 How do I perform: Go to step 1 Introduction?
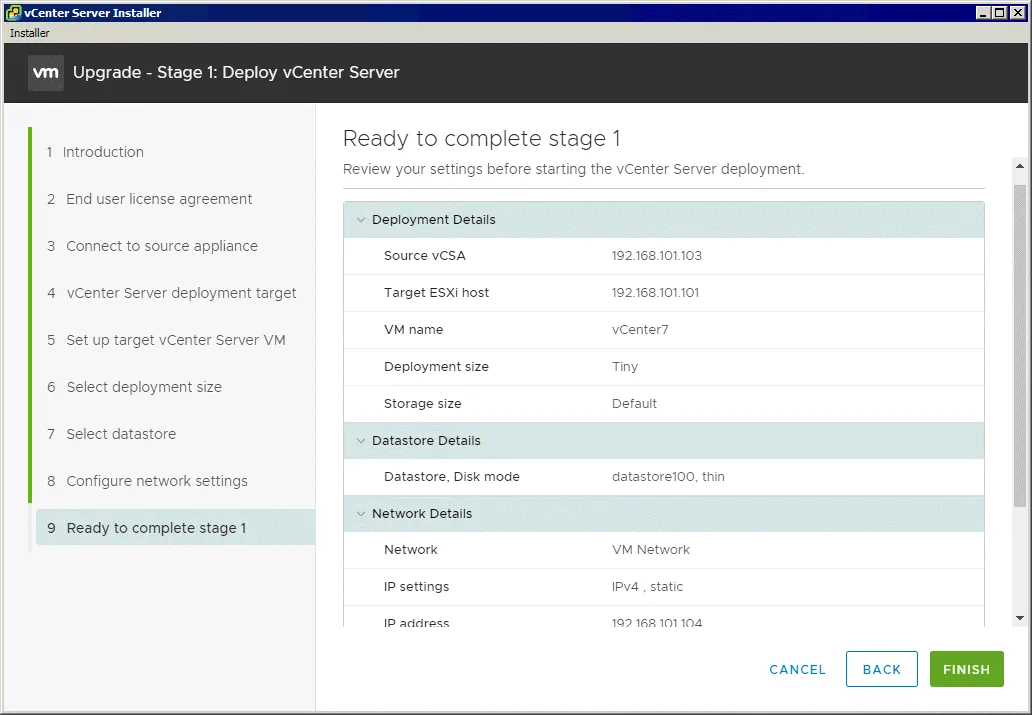[103, 152]
